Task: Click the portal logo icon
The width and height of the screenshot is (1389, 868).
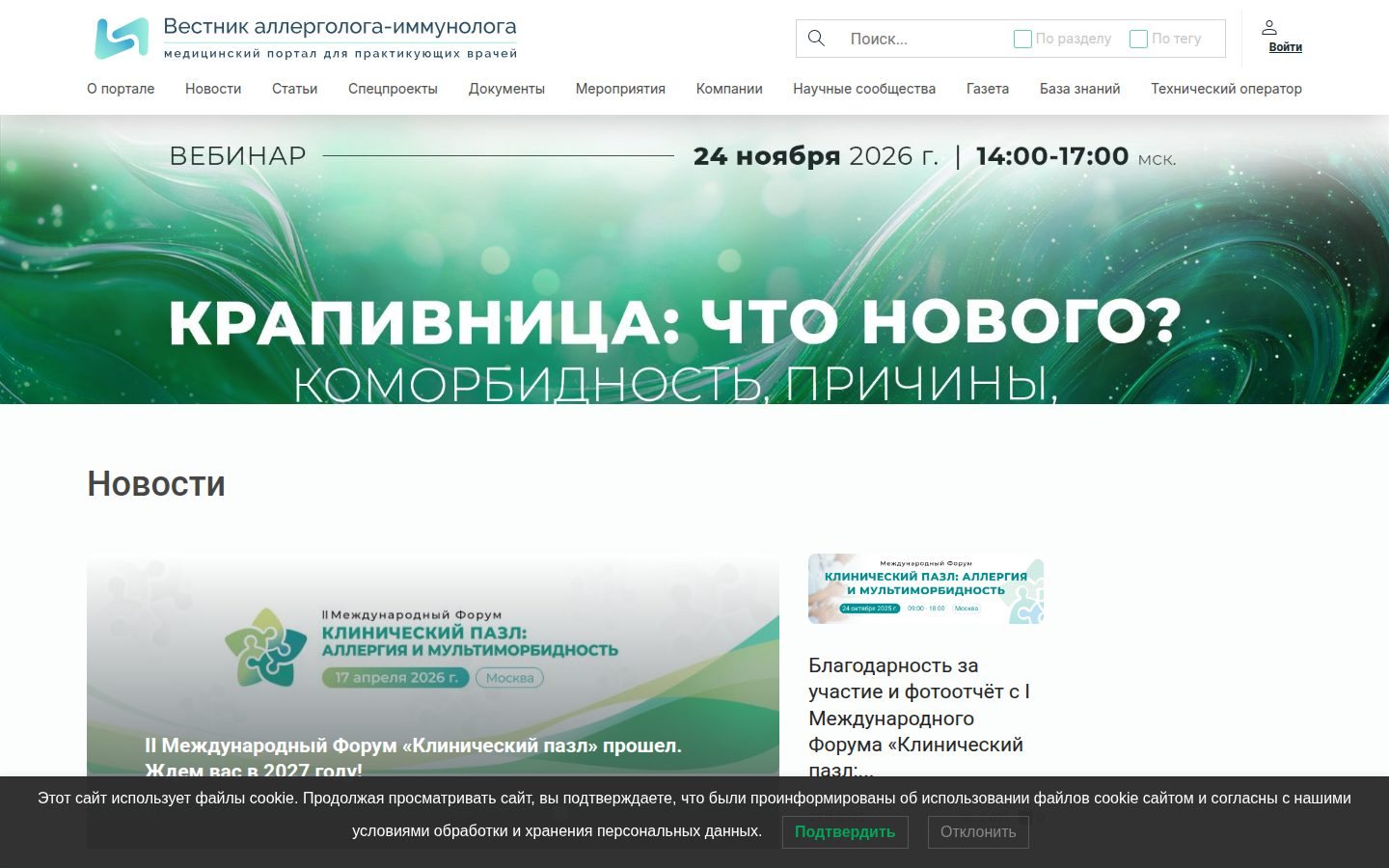Action: click(122, 39)
